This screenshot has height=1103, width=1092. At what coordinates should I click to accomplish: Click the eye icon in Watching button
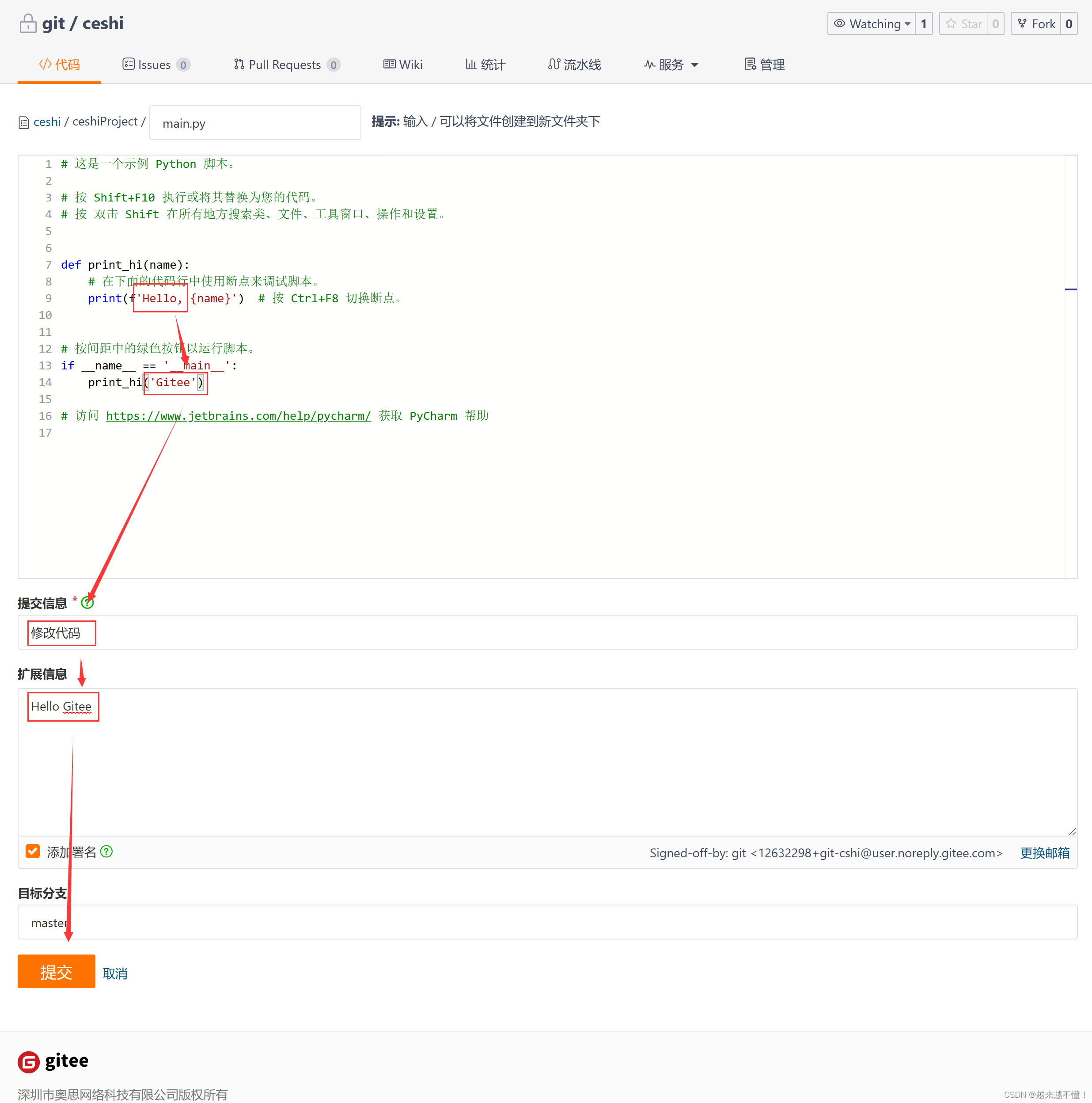[839, 23]
